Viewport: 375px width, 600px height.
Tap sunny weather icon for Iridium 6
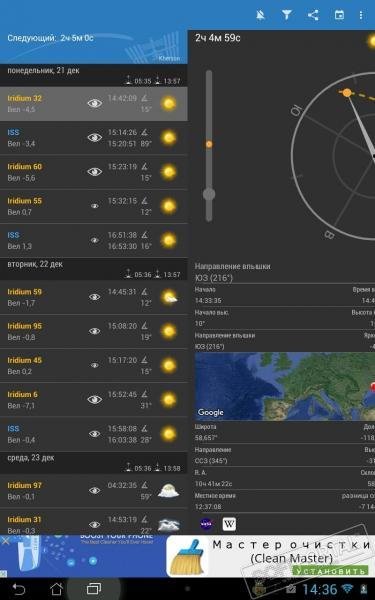click(x=169, y=399)
